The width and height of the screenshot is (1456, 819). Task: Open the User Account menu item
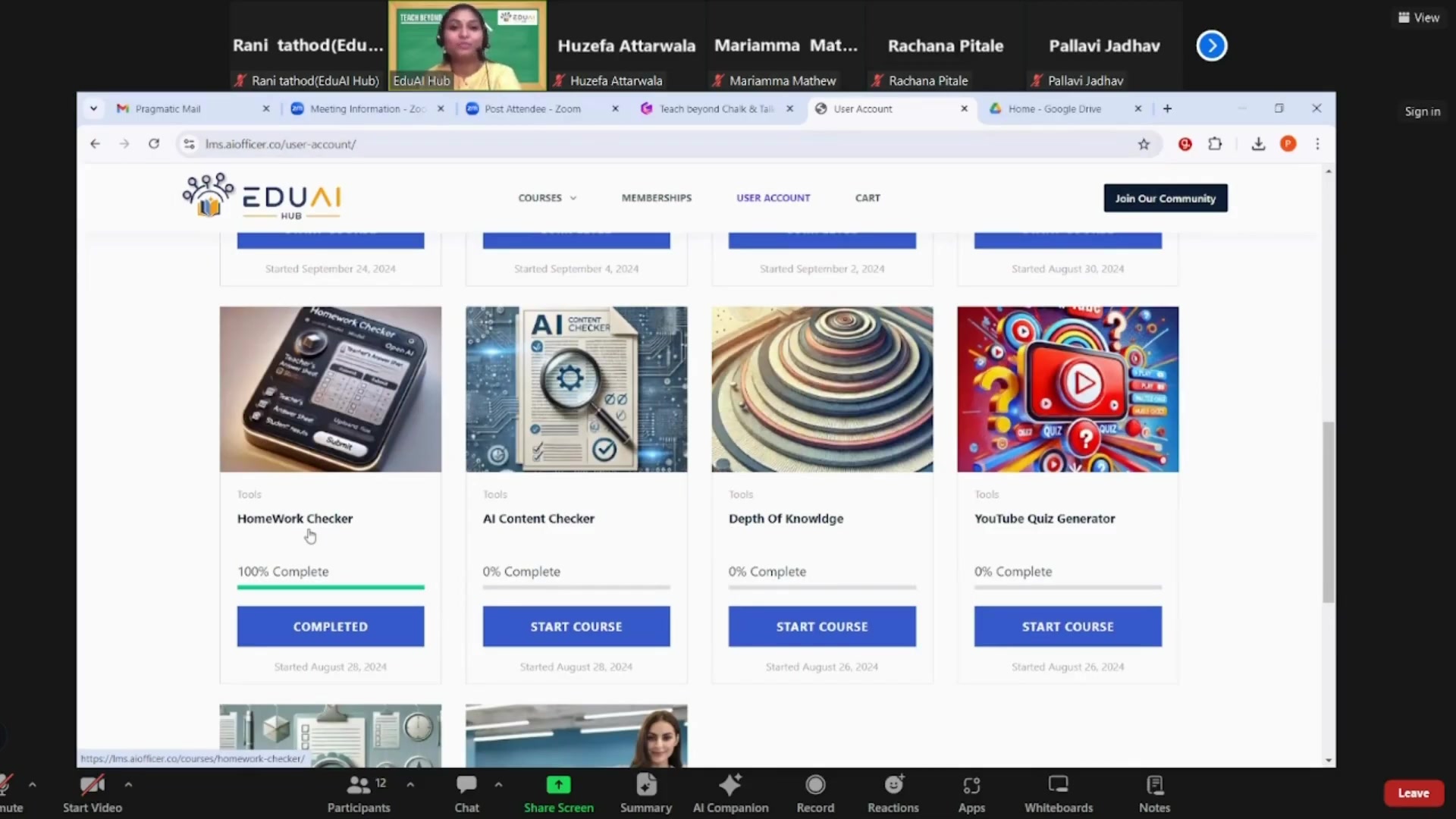[x=773, y=198]
